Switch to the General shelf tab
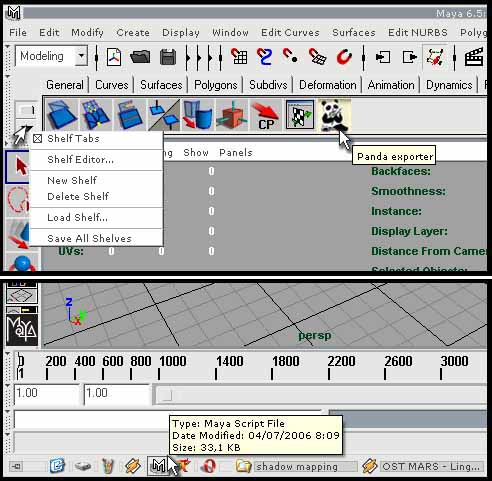 click(65, 85)
